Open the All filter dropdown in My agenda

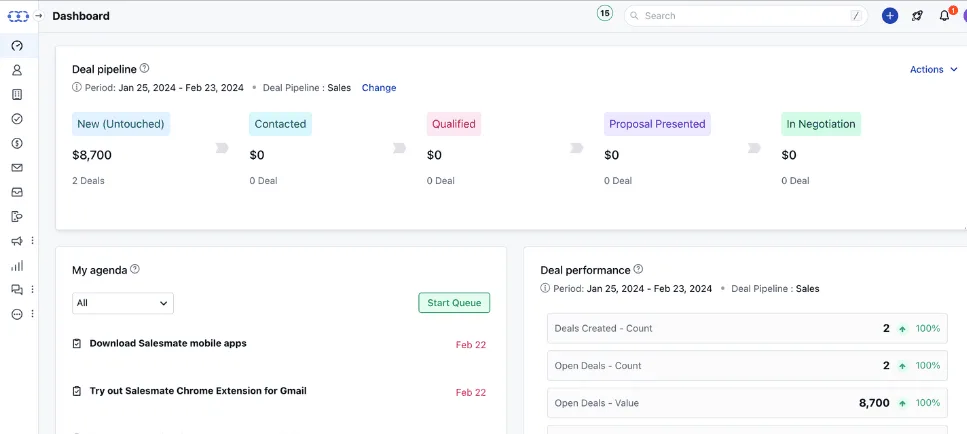point(123,303)
